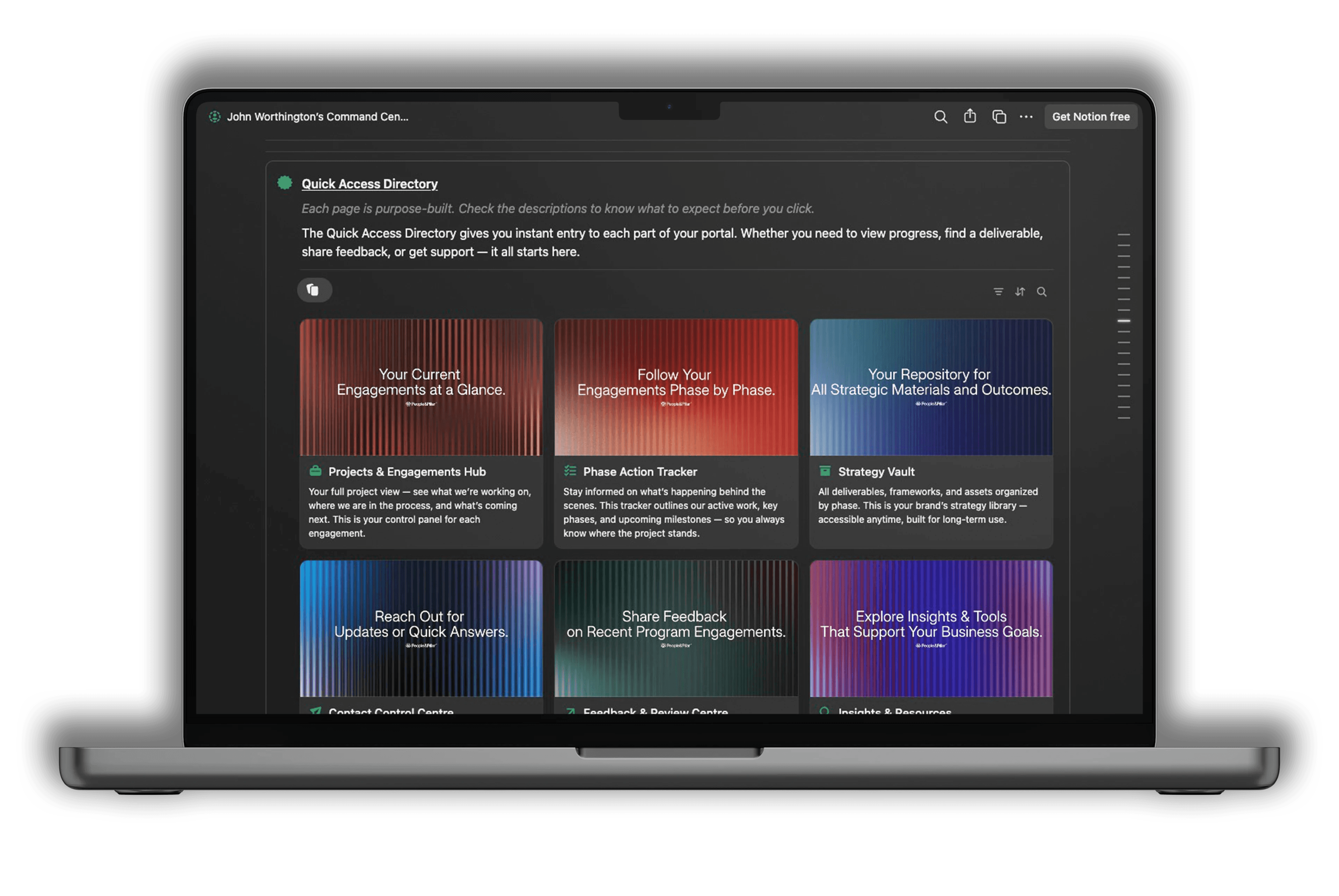Screen dimensions: 1339x896
Task: Open the Quick Access Directory heading link
Action: click(369, 184)
